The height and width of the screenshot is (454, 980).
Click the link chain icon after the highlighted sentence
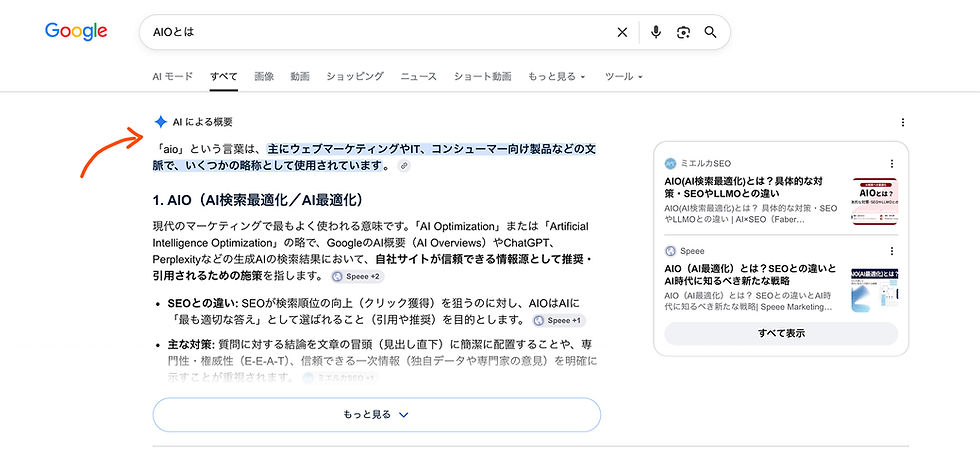pyautogui.click(x=404, y=166)
